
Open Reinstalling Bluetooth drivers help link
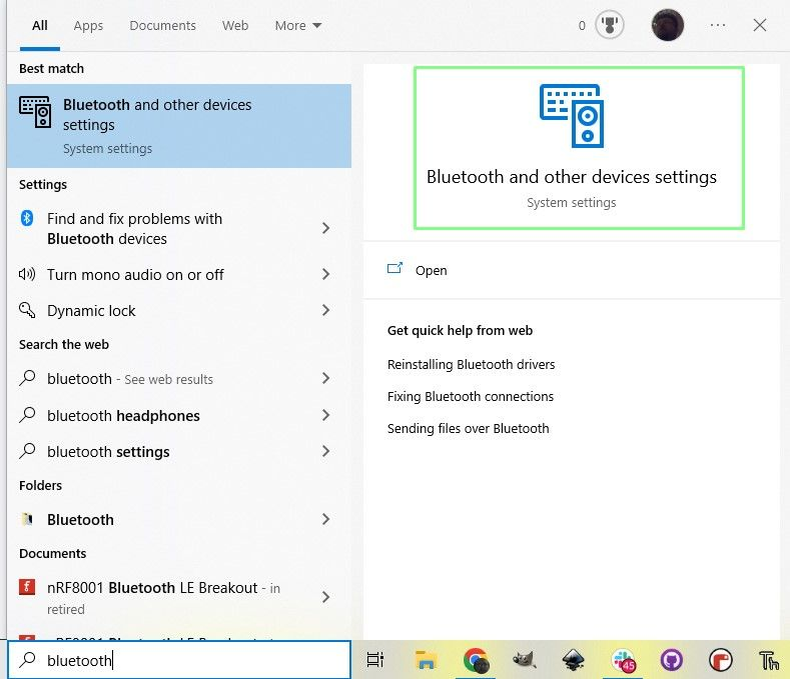pyautogui.click(x=471, y=364)
